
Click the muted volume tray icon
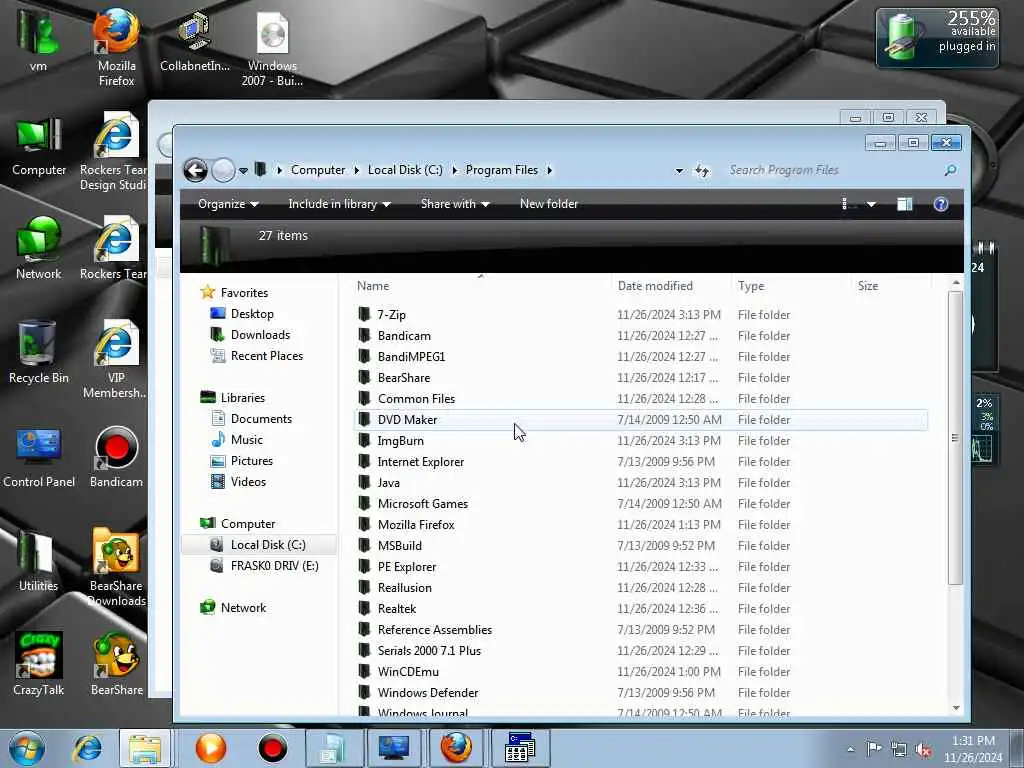coord(923,750)
